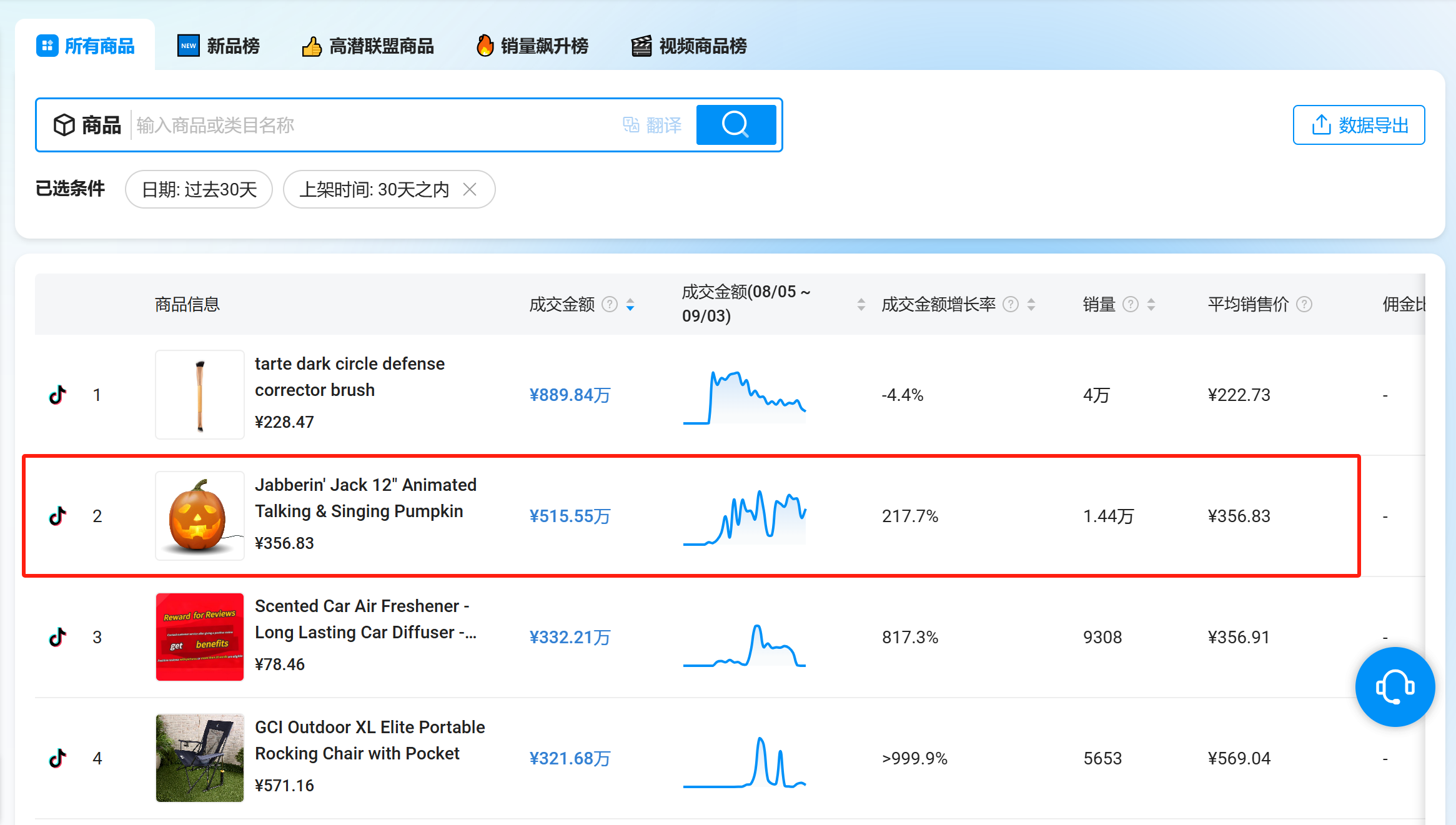Click the pumpkin product thumbnail
Viewport: 1456px width, 825px height.
coord(199,515)
